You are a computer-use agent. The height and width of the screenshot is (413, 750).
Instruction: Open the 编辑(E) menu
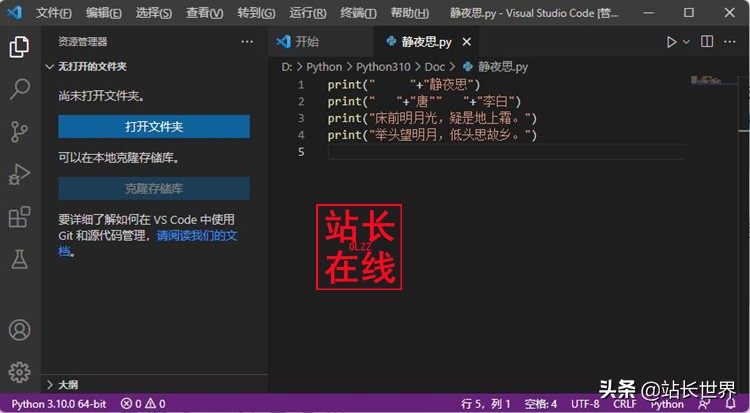coord(103,13)
